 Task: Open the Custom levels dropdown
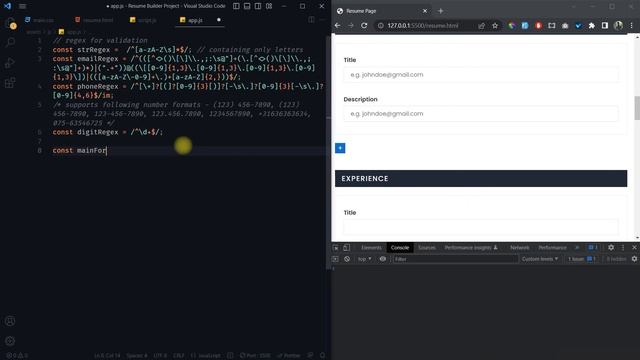tap(540, 259)
